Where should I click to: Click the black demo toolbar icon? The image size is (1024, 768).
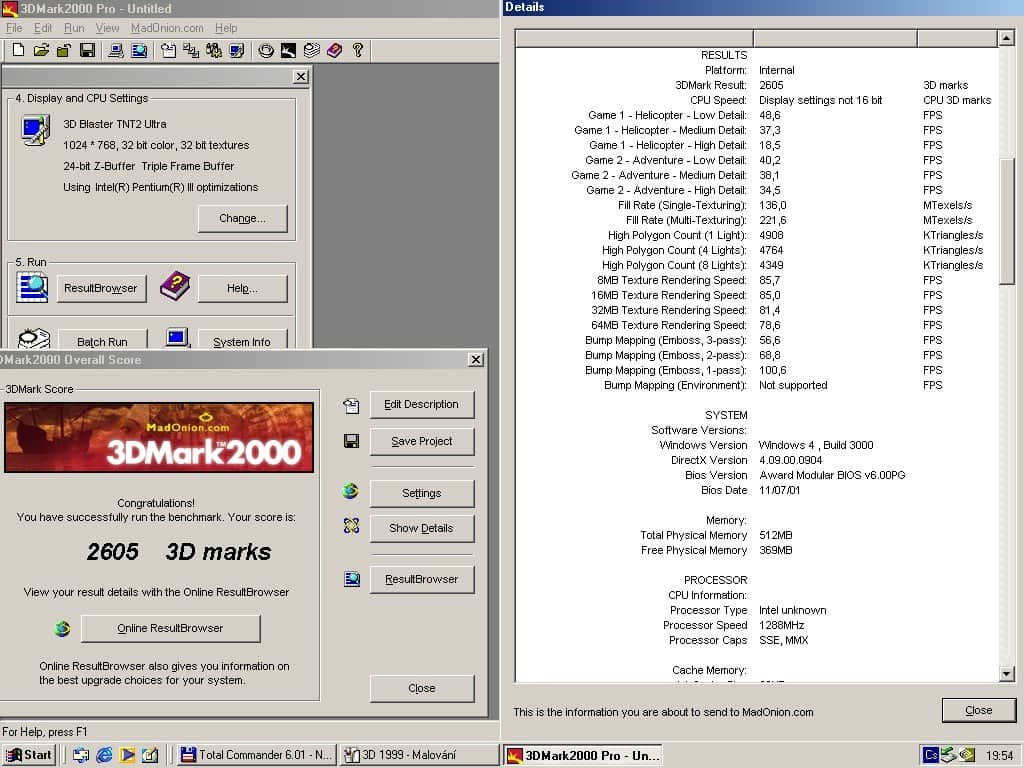(x=288, y=50)
